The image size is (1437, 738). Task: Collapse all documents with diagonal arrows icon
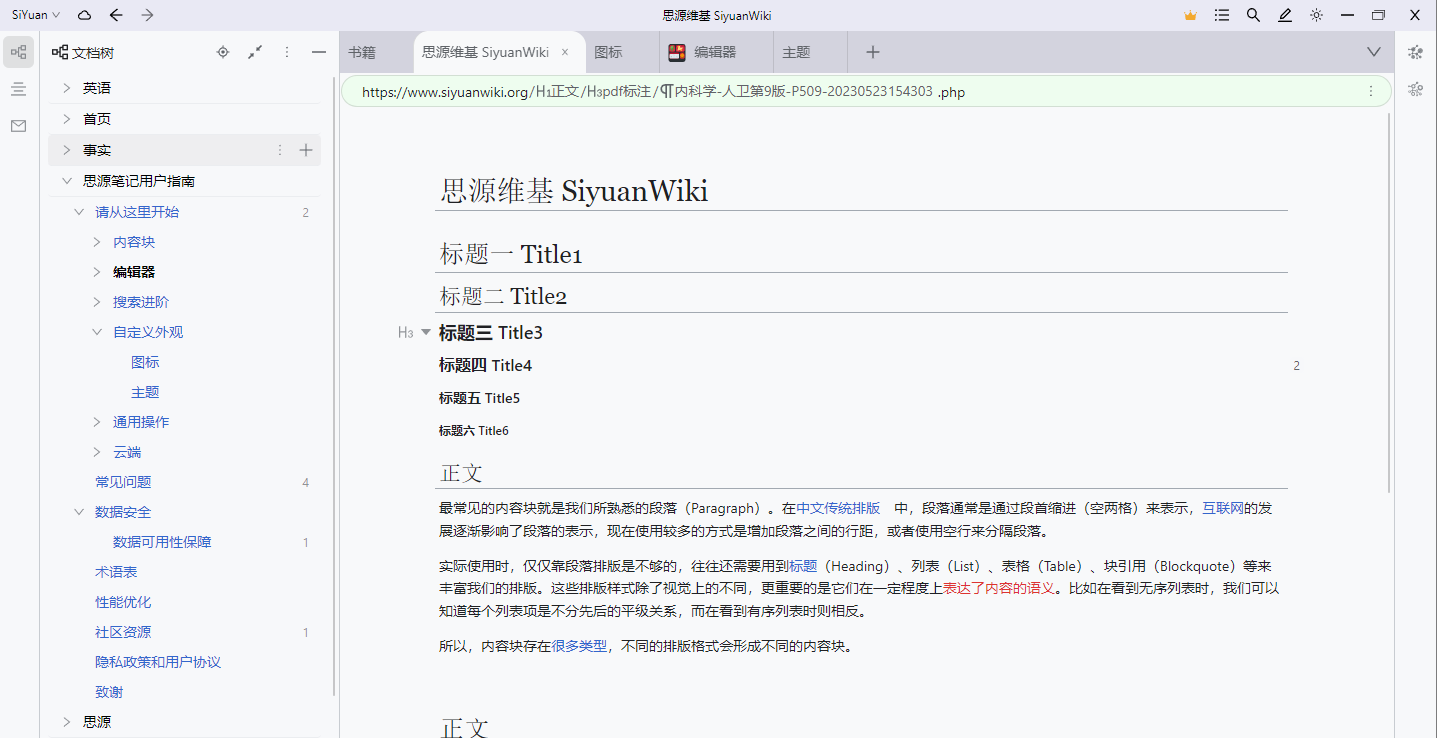point(255,52)
